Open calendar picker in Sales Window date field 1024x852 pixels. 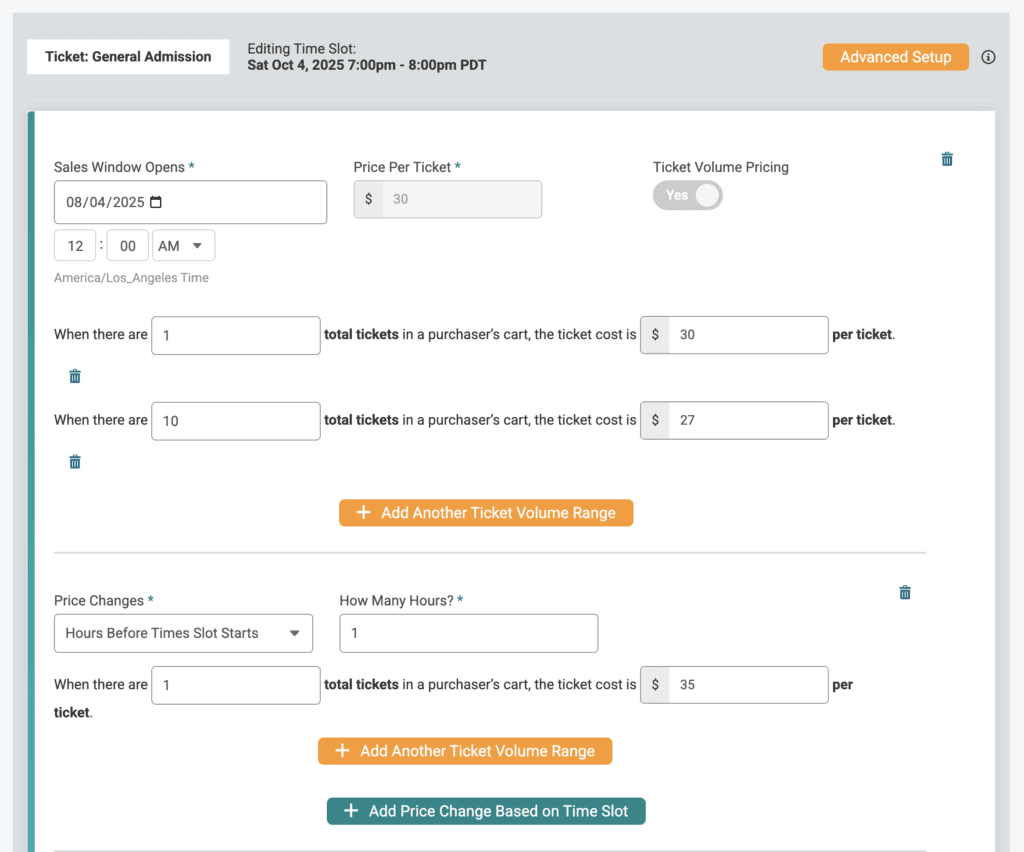point(155,202)
